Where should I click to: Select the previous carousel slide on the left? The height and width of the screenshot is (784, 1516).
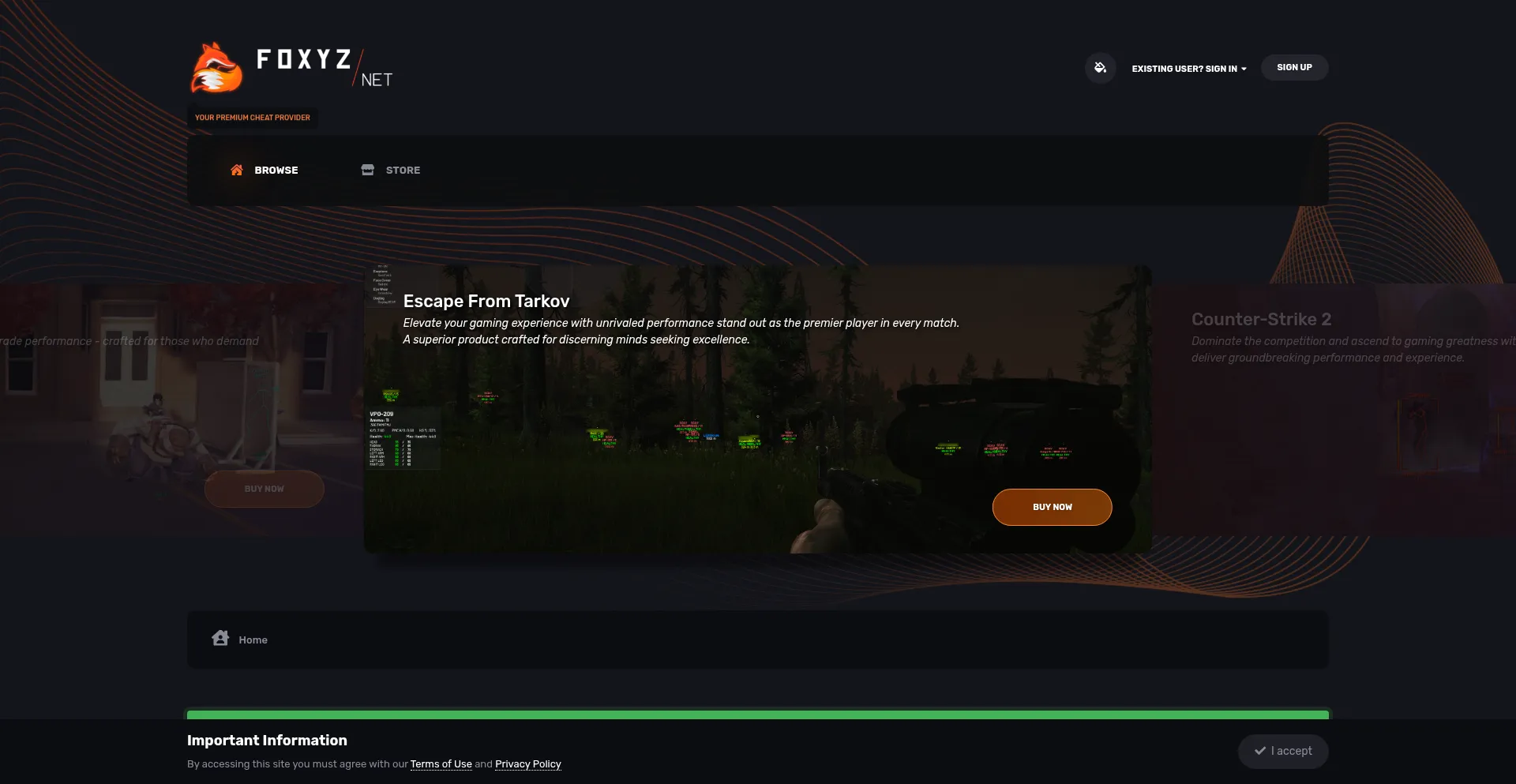click(x=182, y=411)
